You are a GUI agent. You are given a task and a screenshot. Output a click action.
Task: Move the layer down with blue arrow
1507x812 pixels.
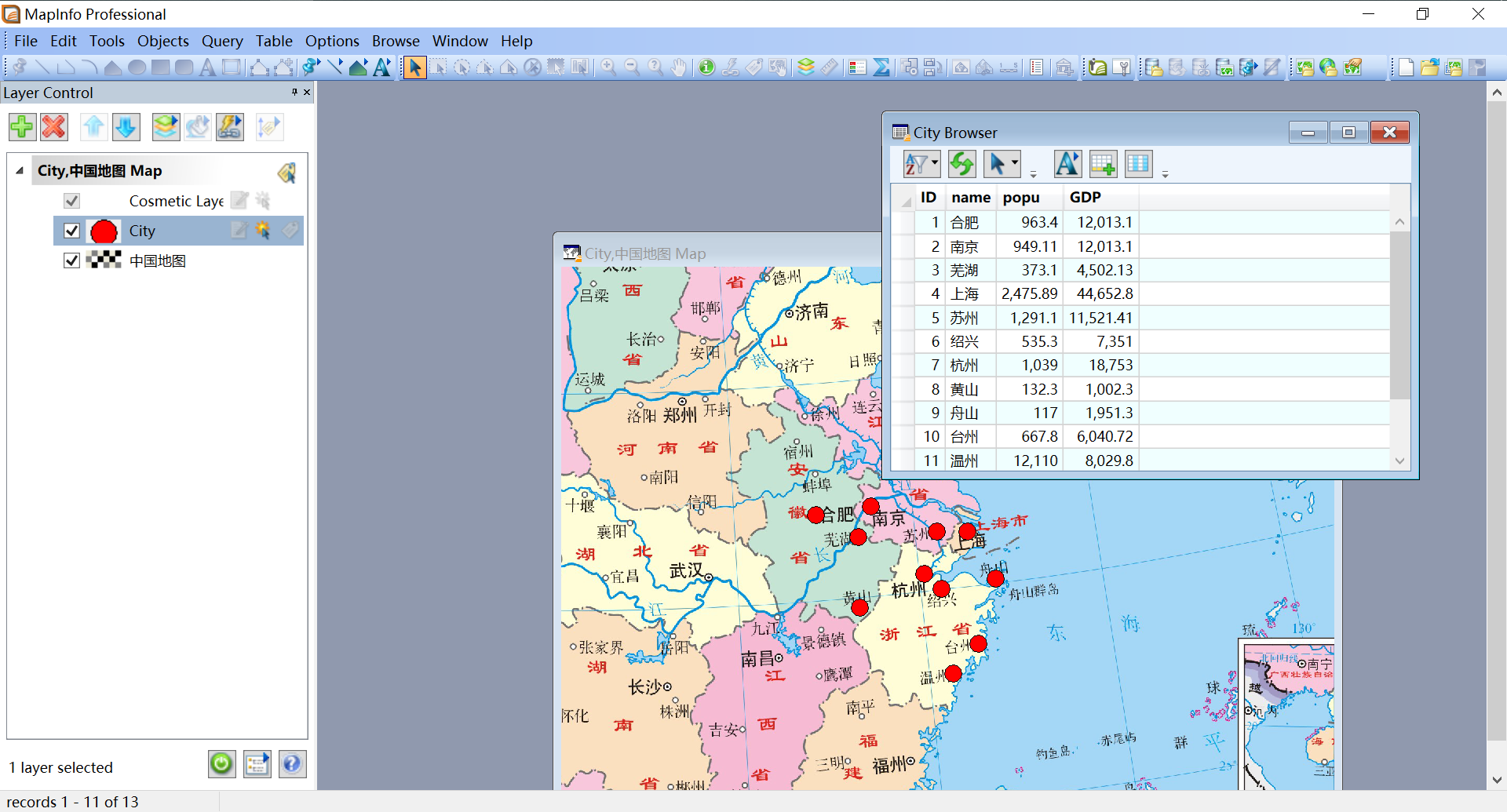click(126, 126)
